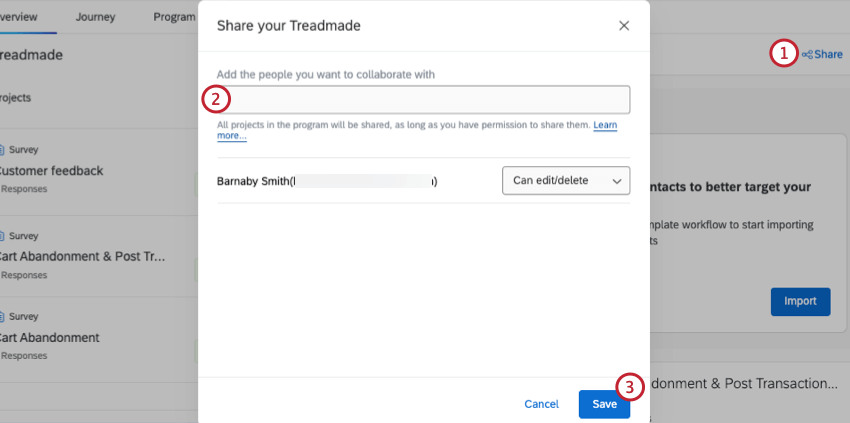
Task: Save the sharing settings
Action: coord(604,404)
